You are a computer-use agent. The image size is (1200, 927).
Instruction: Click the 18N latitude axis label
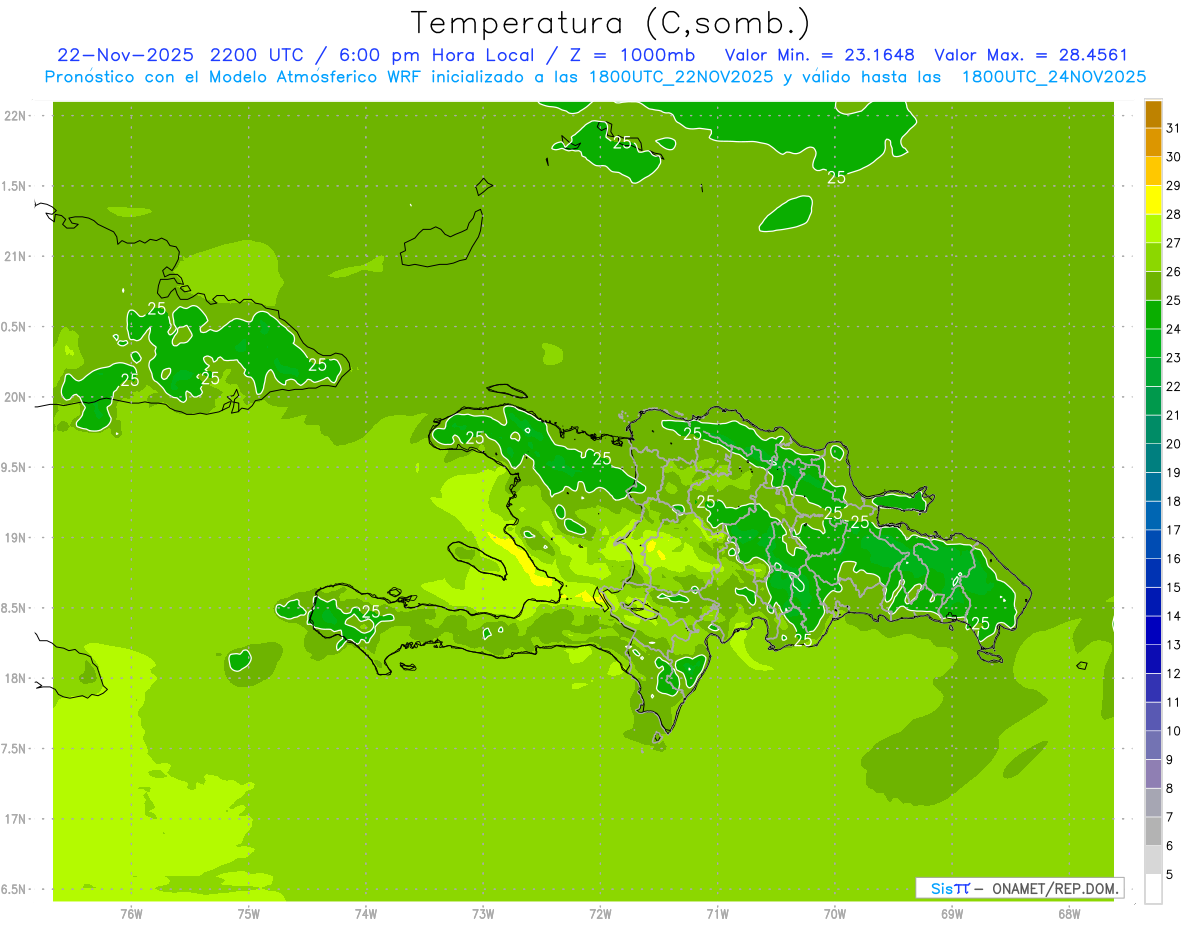16,678
